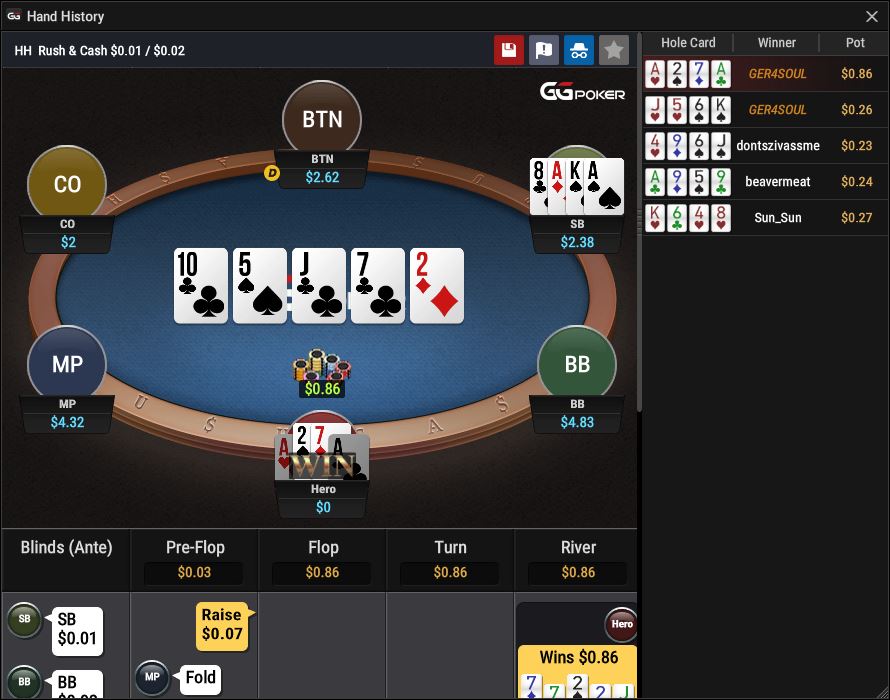Toggle the star favorite icon
Image resolution: width=890 pixels, height=700 pixels.
[x=614, y=50]
